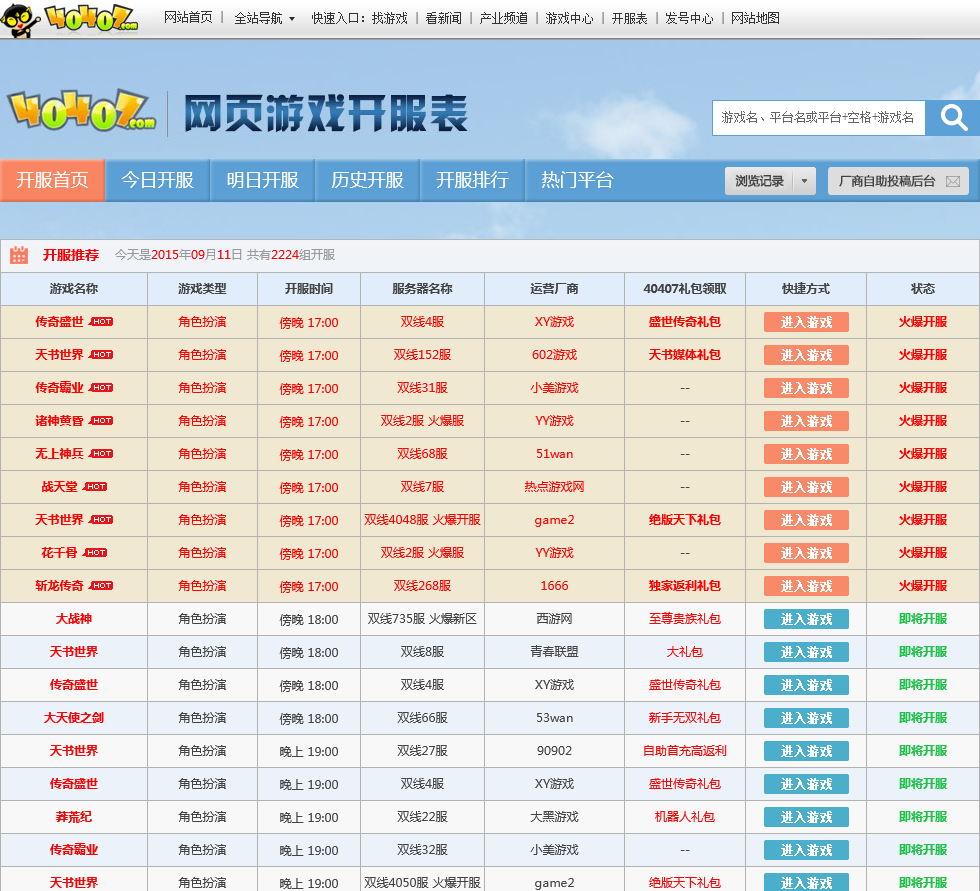Click HOT badge beside 战天堂
The height and width of the screenshot is (891, 980).
[95, 487]
